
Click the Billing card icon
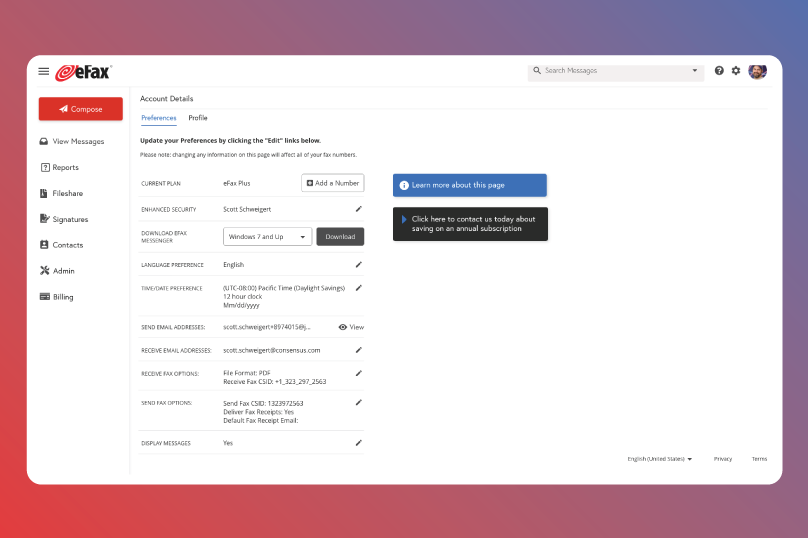pyautogui.click(x=45, y=296)
